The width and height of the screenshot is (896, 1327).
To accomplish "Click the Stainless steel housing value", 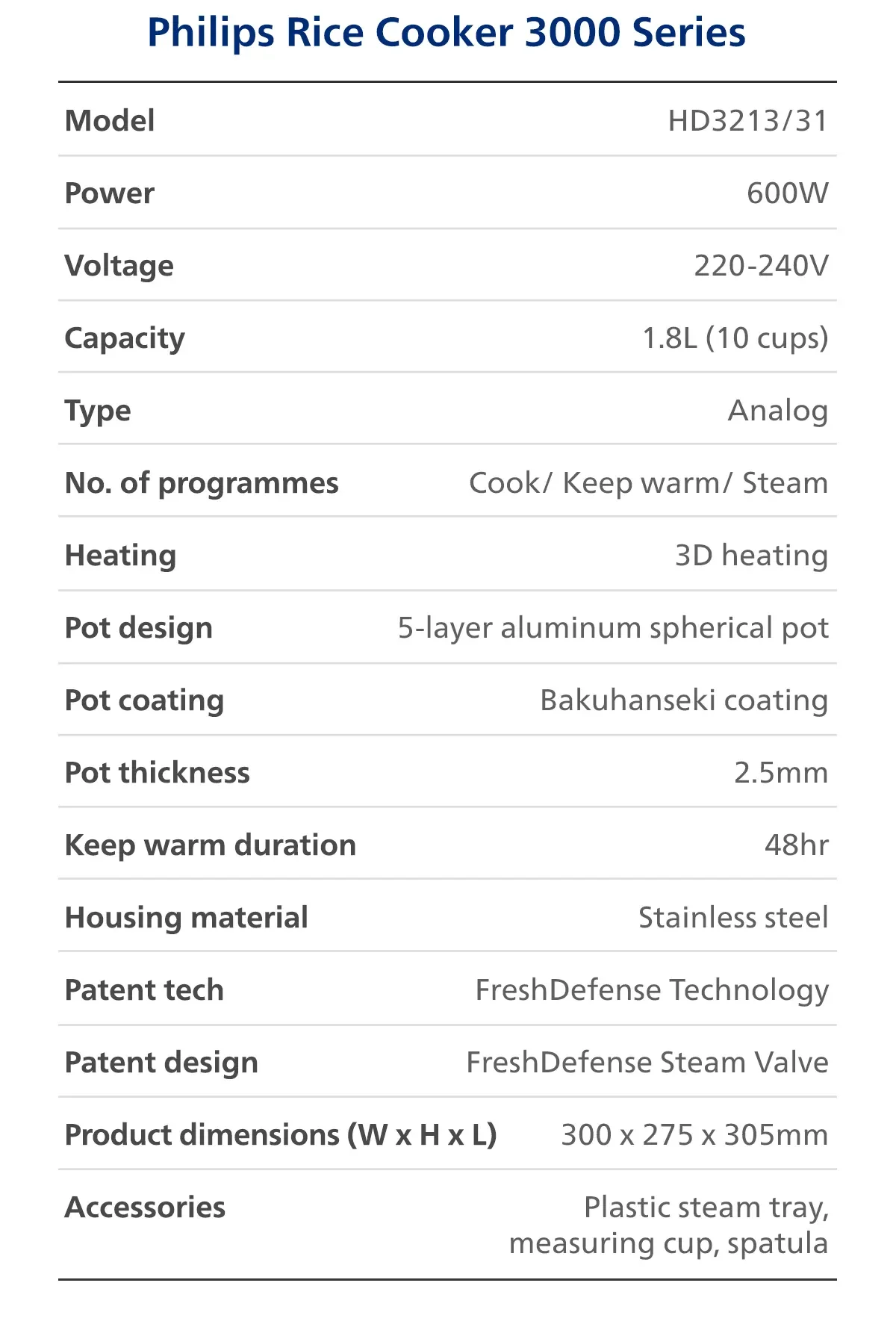I will [732, 918].
